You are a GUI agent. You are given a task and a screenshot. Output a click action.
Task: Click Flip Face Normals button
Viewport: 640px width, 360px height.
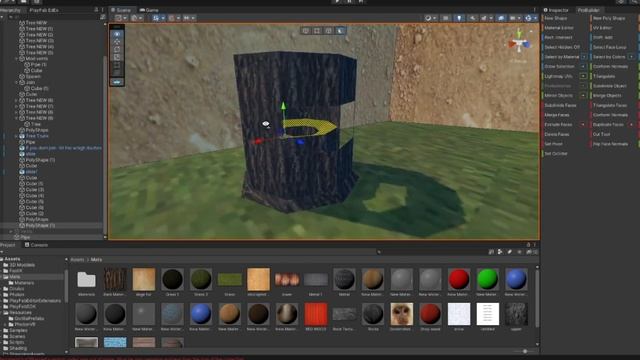pyautogui.click(x=611, y=144)
